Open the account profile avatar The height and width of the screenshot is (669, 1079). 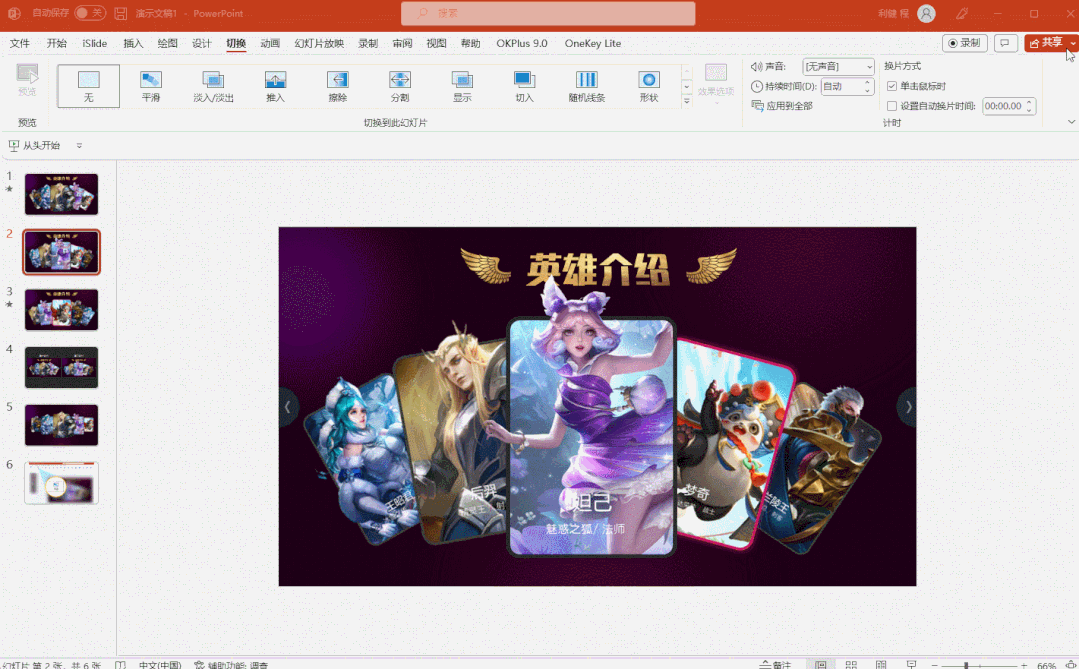[x=926, y=13]
